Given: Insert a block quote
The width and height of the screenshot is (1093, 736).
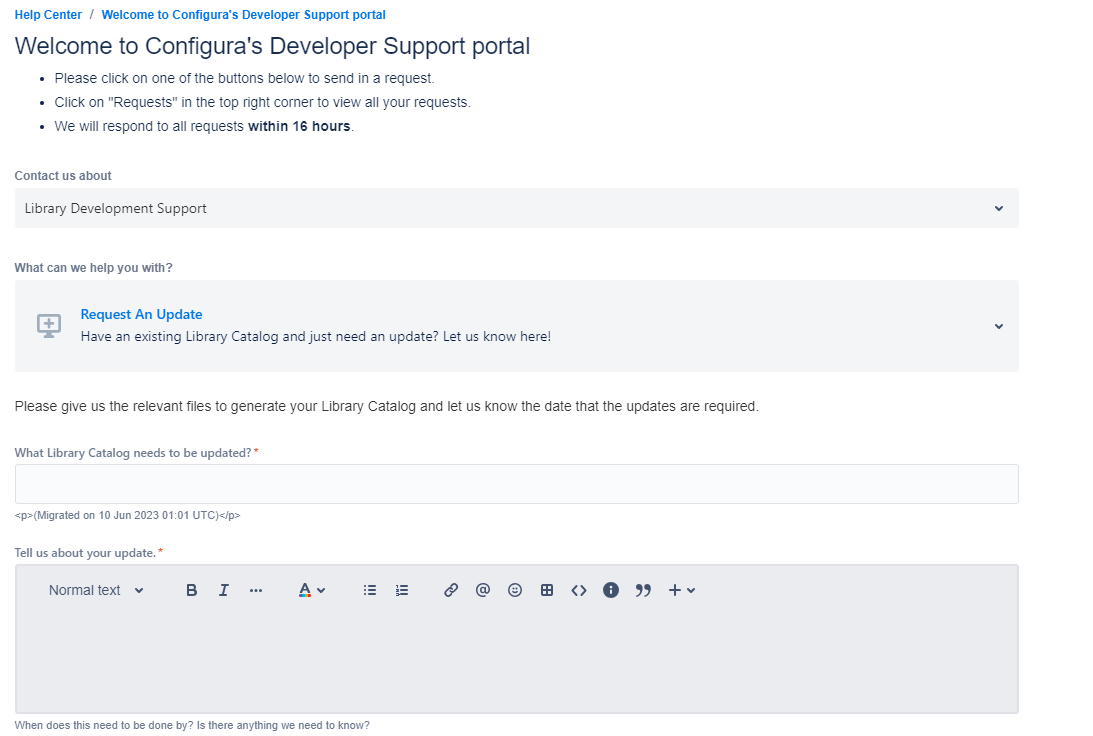Looking at the screenshot, I should (643, 590).
